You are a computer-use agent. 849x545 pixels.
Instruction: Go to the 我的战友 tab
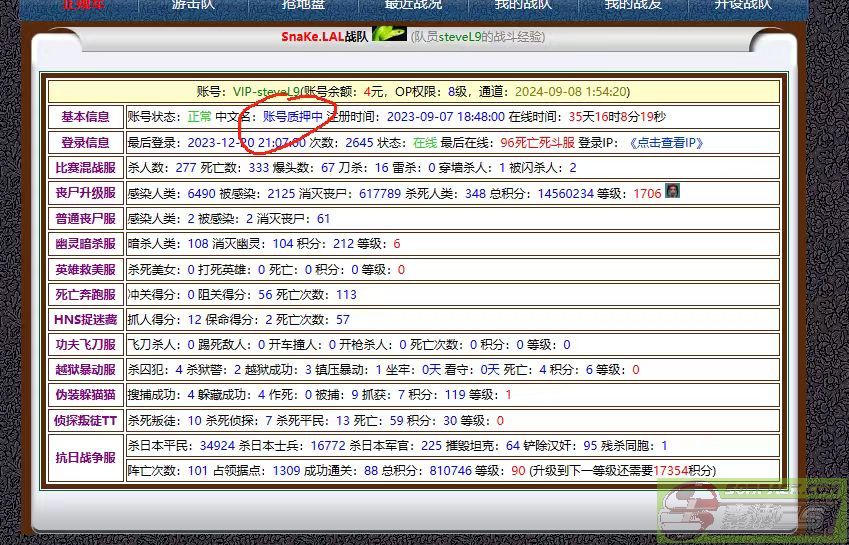[x=632, y=5]
